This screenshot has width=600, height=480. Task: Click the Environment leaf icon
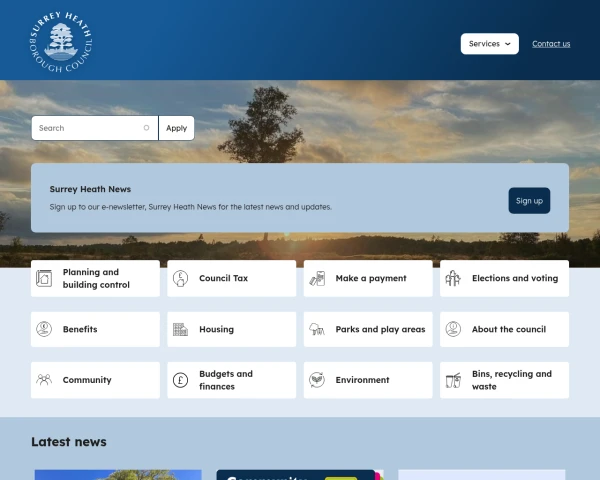point(317,380)
